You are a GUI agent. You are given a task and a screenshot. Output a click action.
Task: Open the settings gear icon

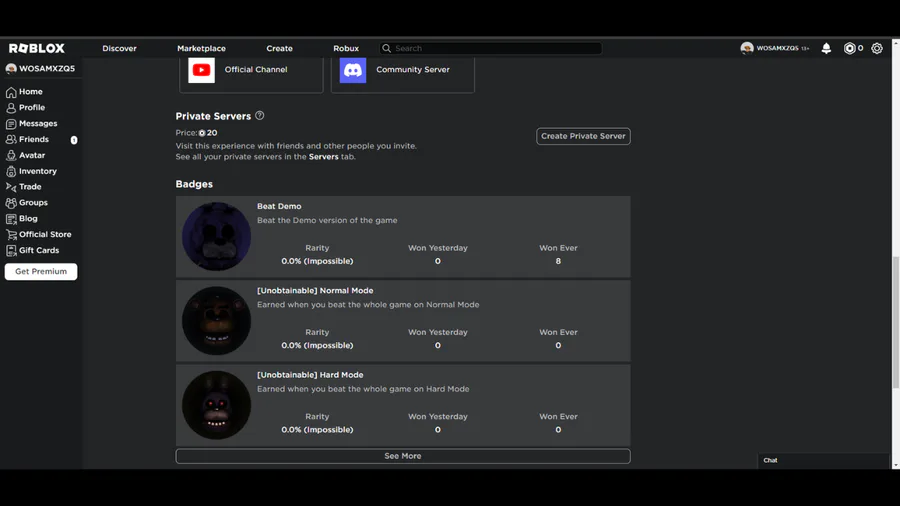pyautogui.click(x=876, y=48)
